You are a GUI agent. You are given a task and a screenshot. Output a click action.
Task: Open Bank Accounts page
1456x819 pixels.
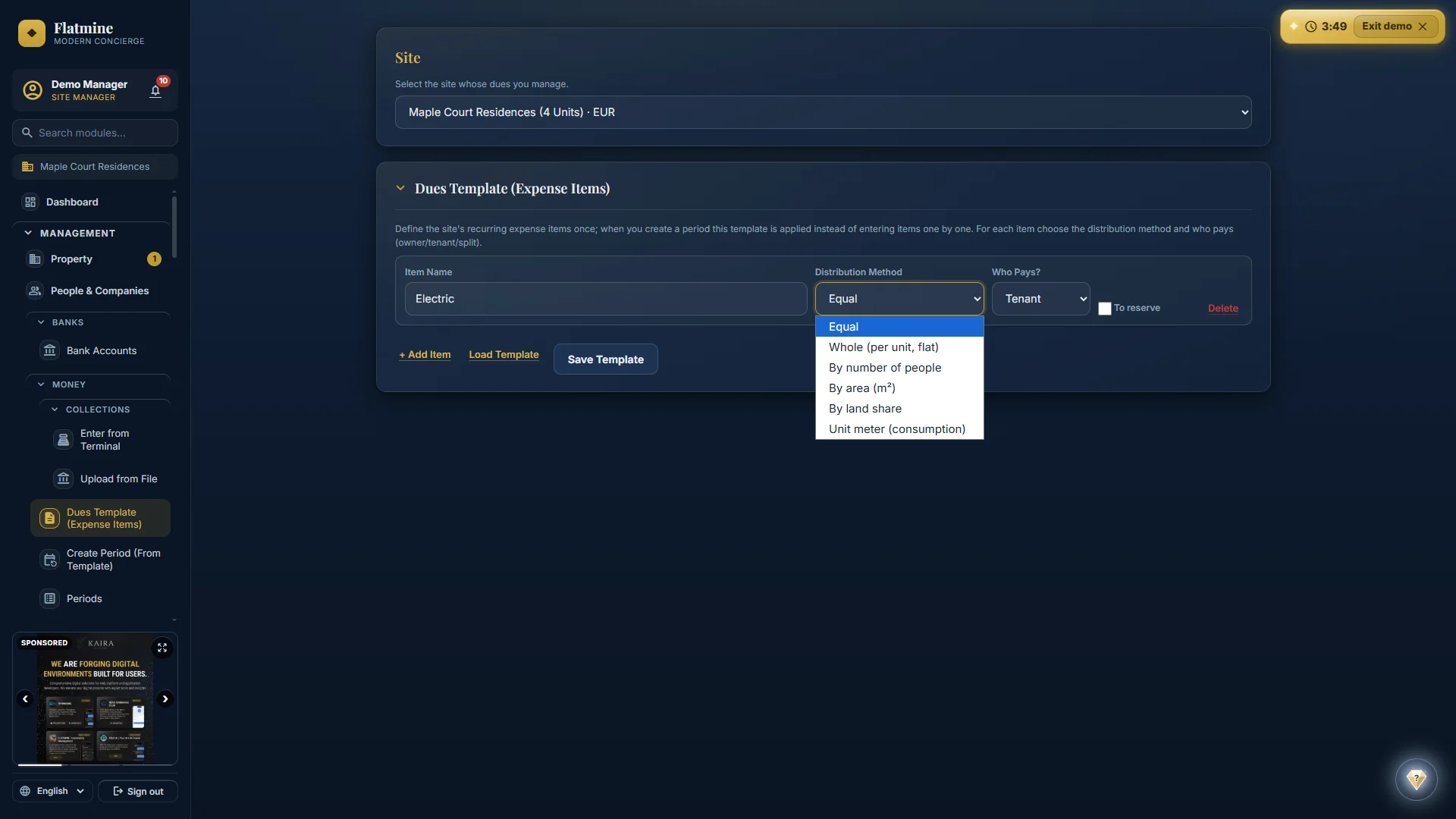pos(102,351)
